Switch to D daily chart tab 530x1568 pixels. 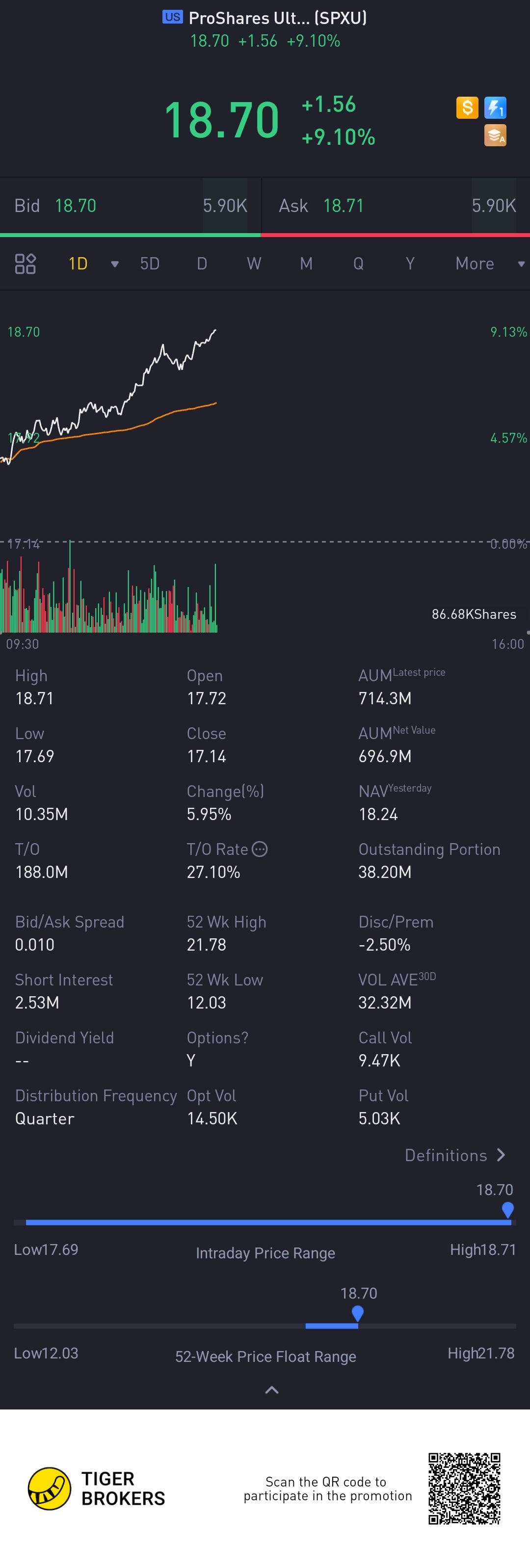click(x=202, y=264)
